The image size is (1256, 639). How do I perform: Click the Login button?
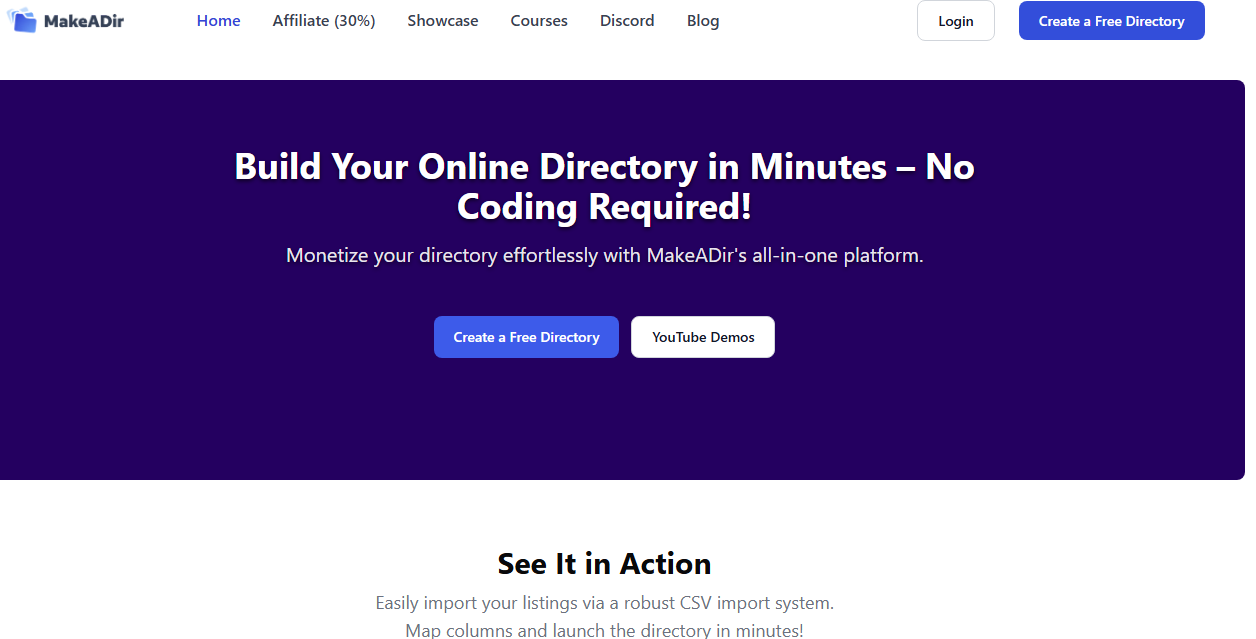(x=956, y=21)
